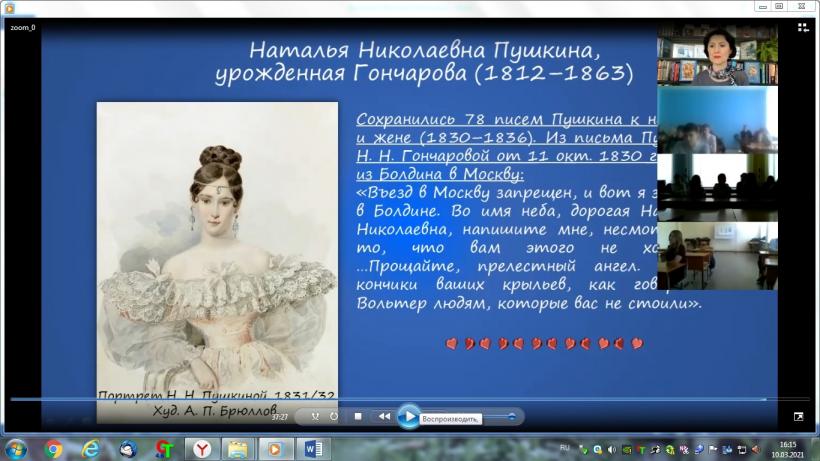Click the 'Воспроизводить' tooltip label
This screenshot has height=461, width=820.
pyautogui.click(x=450, y=419)
